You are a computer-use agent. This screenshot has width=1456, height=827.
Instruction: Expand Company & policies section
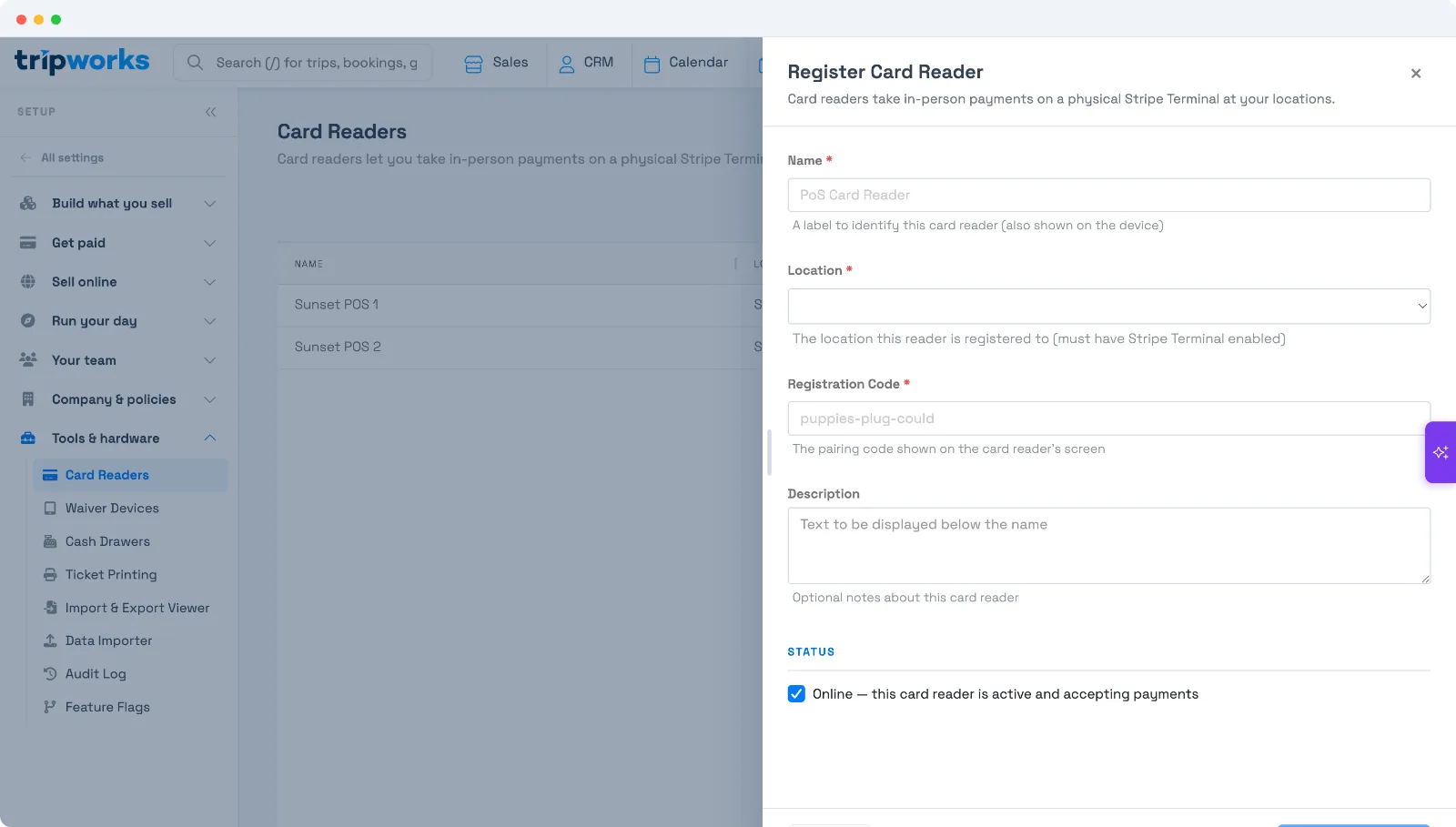coord(118,399)
